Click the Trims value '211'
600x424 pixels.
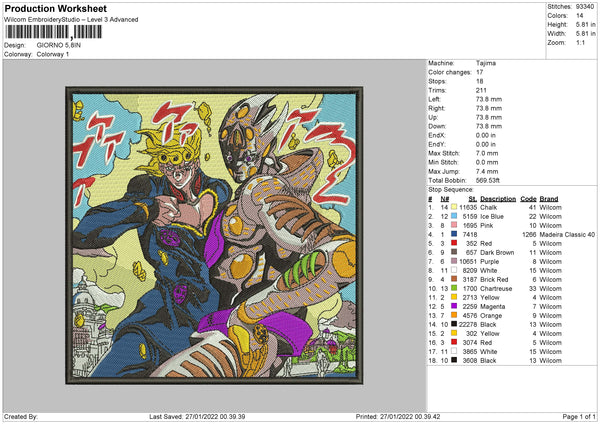481,90
